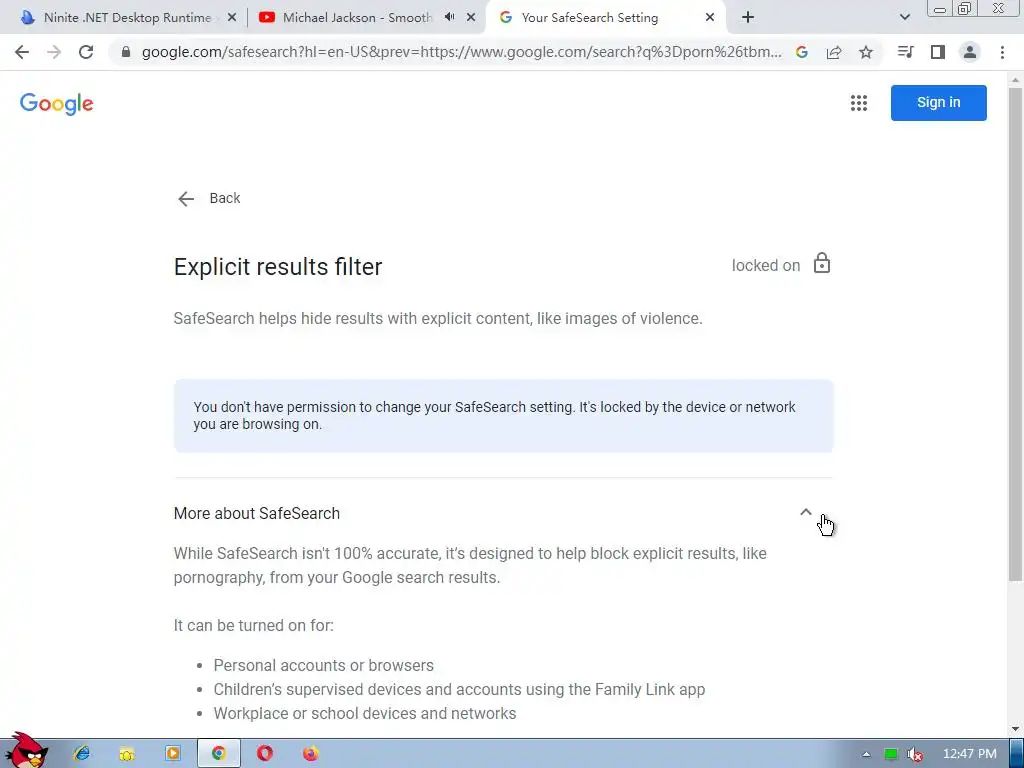Click the volume tray icon
The width and height of the screenshot is (1024, 768).
click(915, 754)
